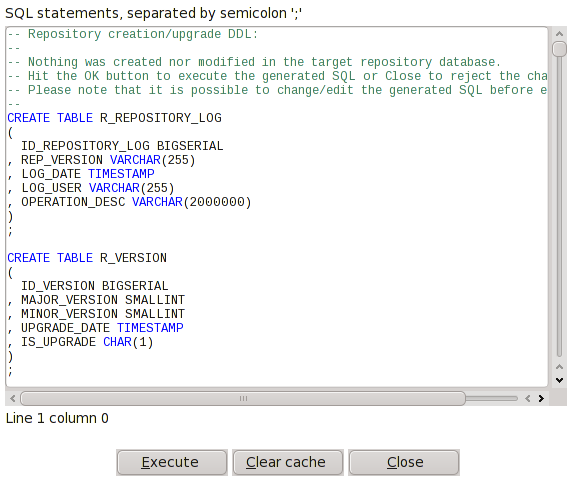577x481 pixels.
Task: Place cursor on CREATE TABLE R_REPOSITORY_LOG line
Action: tap(114, 118)
